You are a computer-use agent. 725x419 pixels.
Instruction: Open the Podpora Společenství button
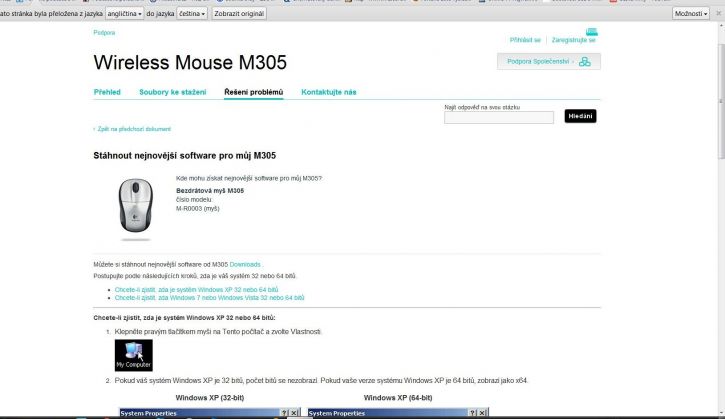tap(549, 62)
